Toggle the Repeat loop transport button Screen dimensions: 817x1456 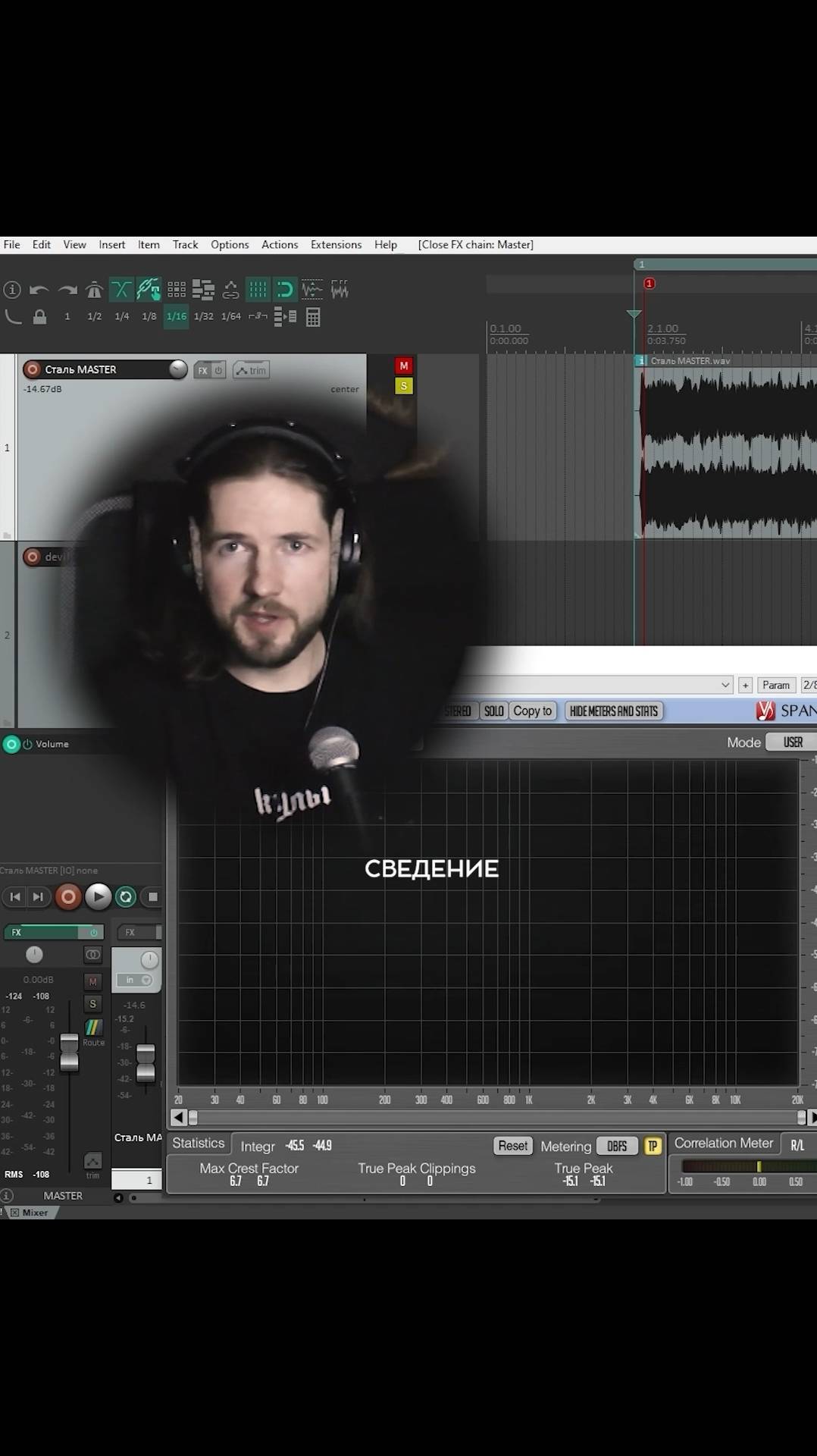point(126,896)
